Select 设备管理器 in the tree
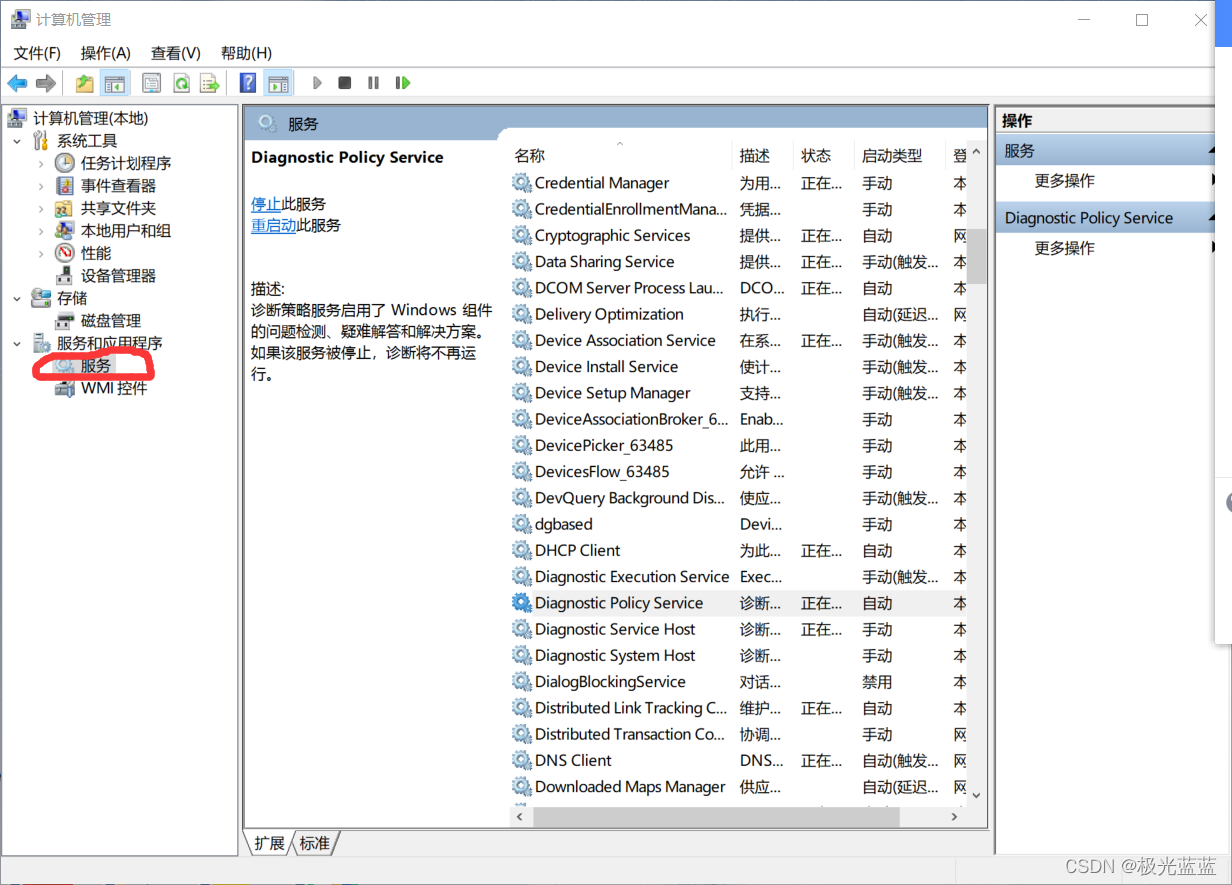 [x=118, y=276]
